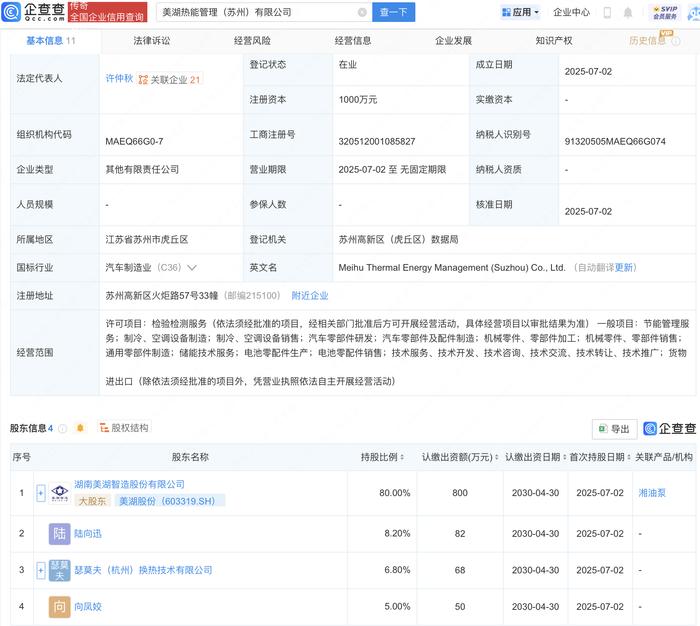Click info icon next to 历史信息 tab

(676, 41)
